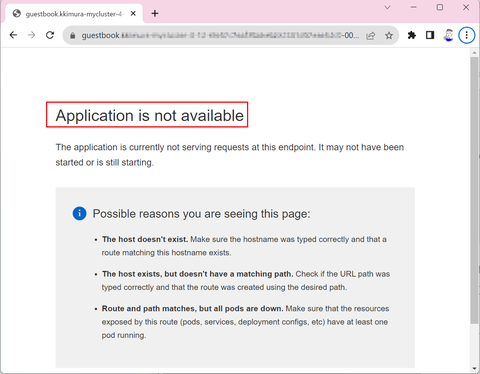Viewport: 480px width, 374px height.
Task: Click 'The host exists, but doesn't have a matching path.'
Action: click(198, 274)
